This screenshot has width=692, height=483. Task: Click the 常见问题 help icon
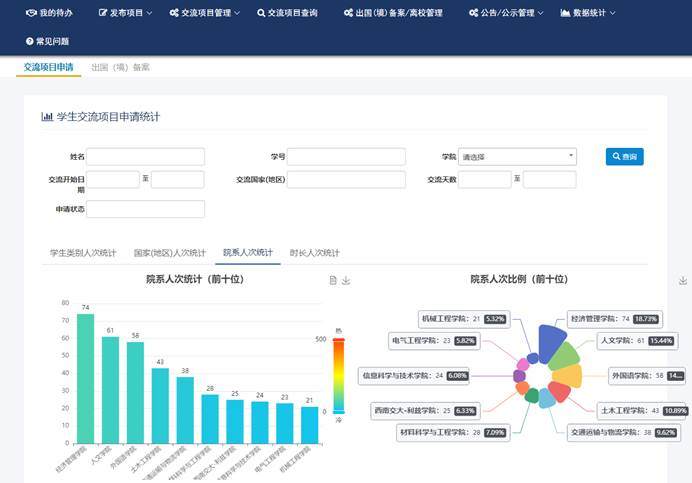30,41
